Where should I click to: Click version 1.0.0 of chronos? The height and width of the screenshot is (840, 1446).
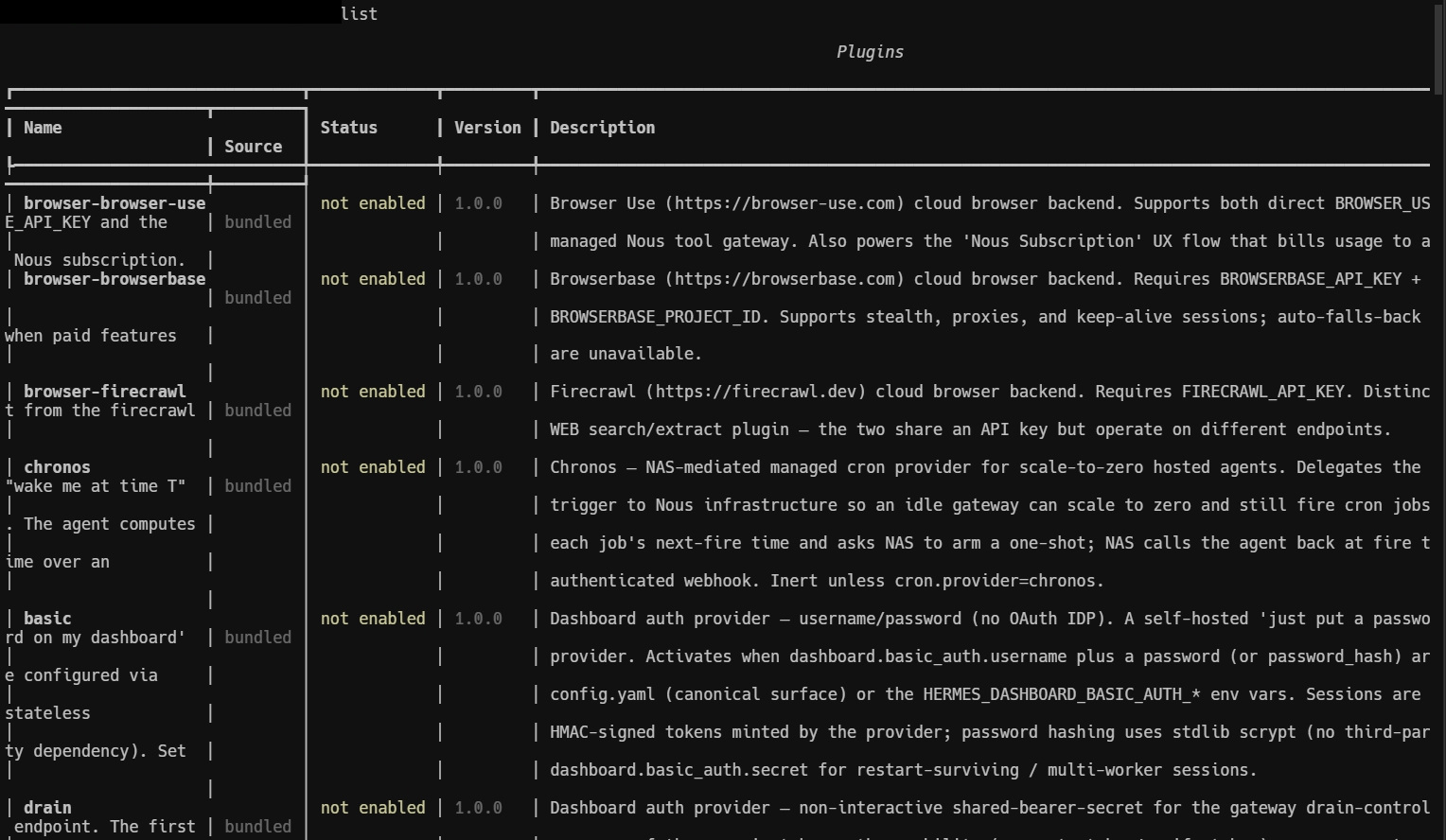coord(478,467)
